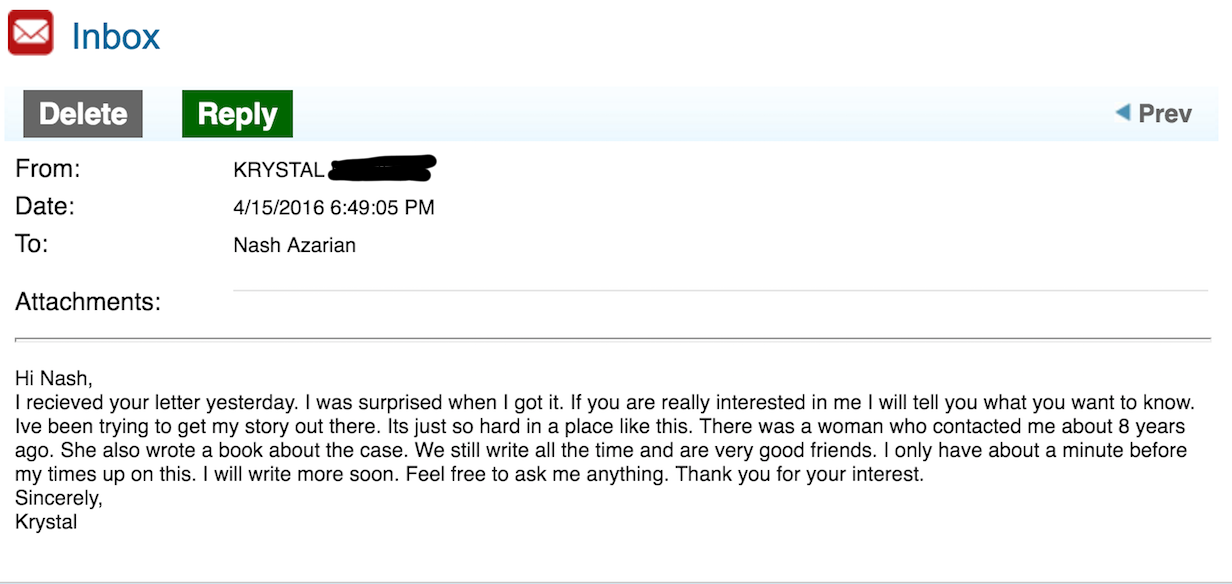Image resolution: width=1232 pixels, height=584 pixels.
Task: Click the empty attachments area line
Action: [720, 291]
